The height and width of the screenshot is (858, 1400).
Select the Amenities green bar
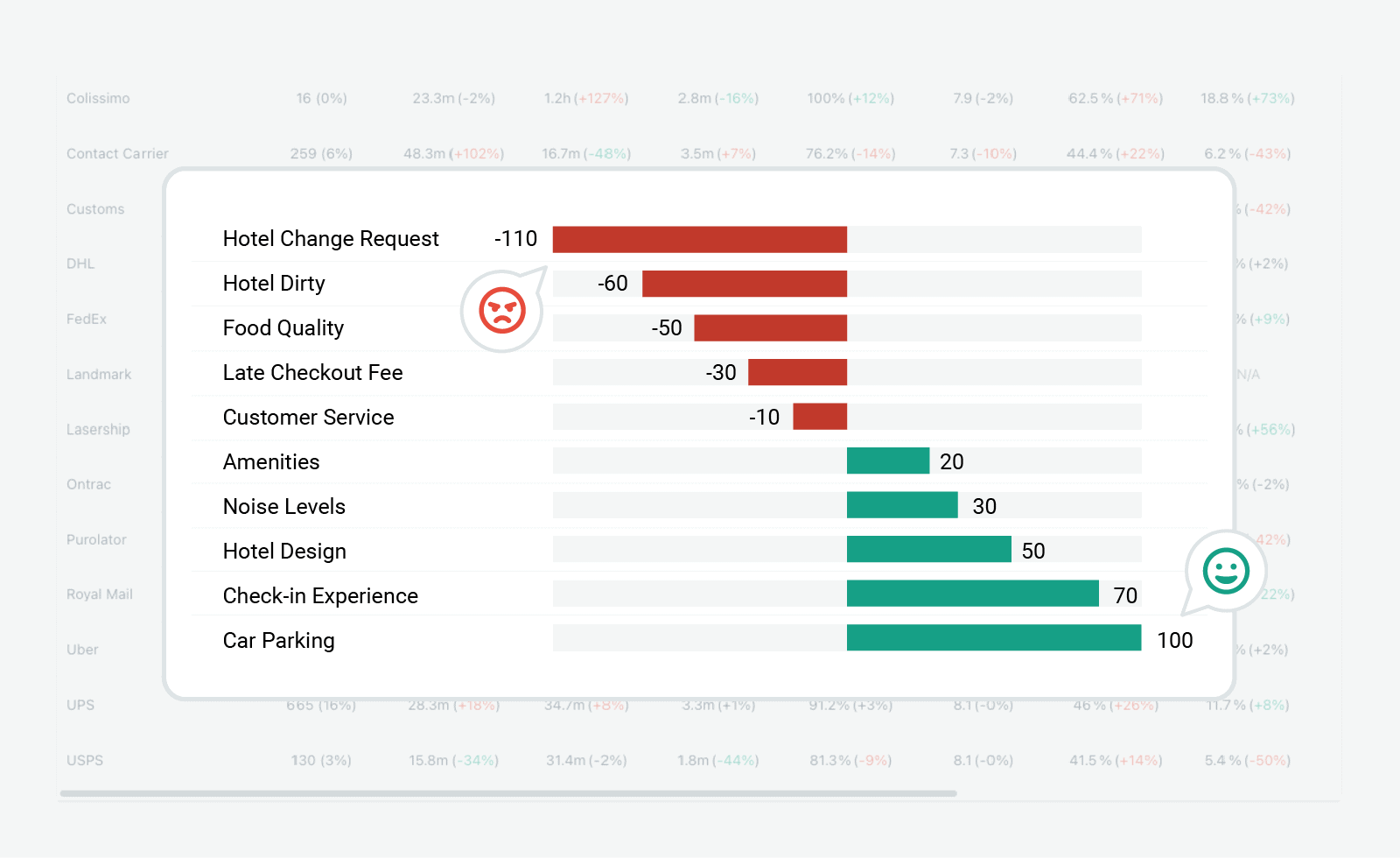pyautogui.click(x=887, y=461)
